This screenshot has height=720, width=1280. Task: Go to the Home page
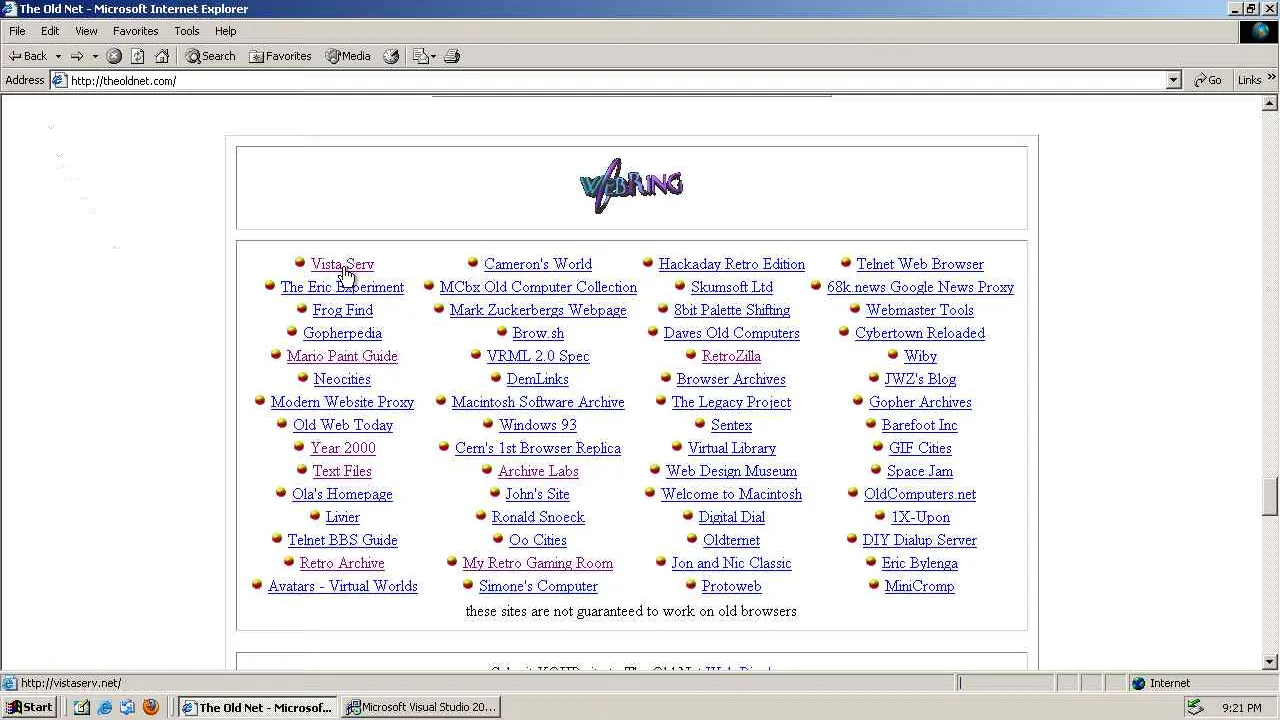[x=162, y=56]
